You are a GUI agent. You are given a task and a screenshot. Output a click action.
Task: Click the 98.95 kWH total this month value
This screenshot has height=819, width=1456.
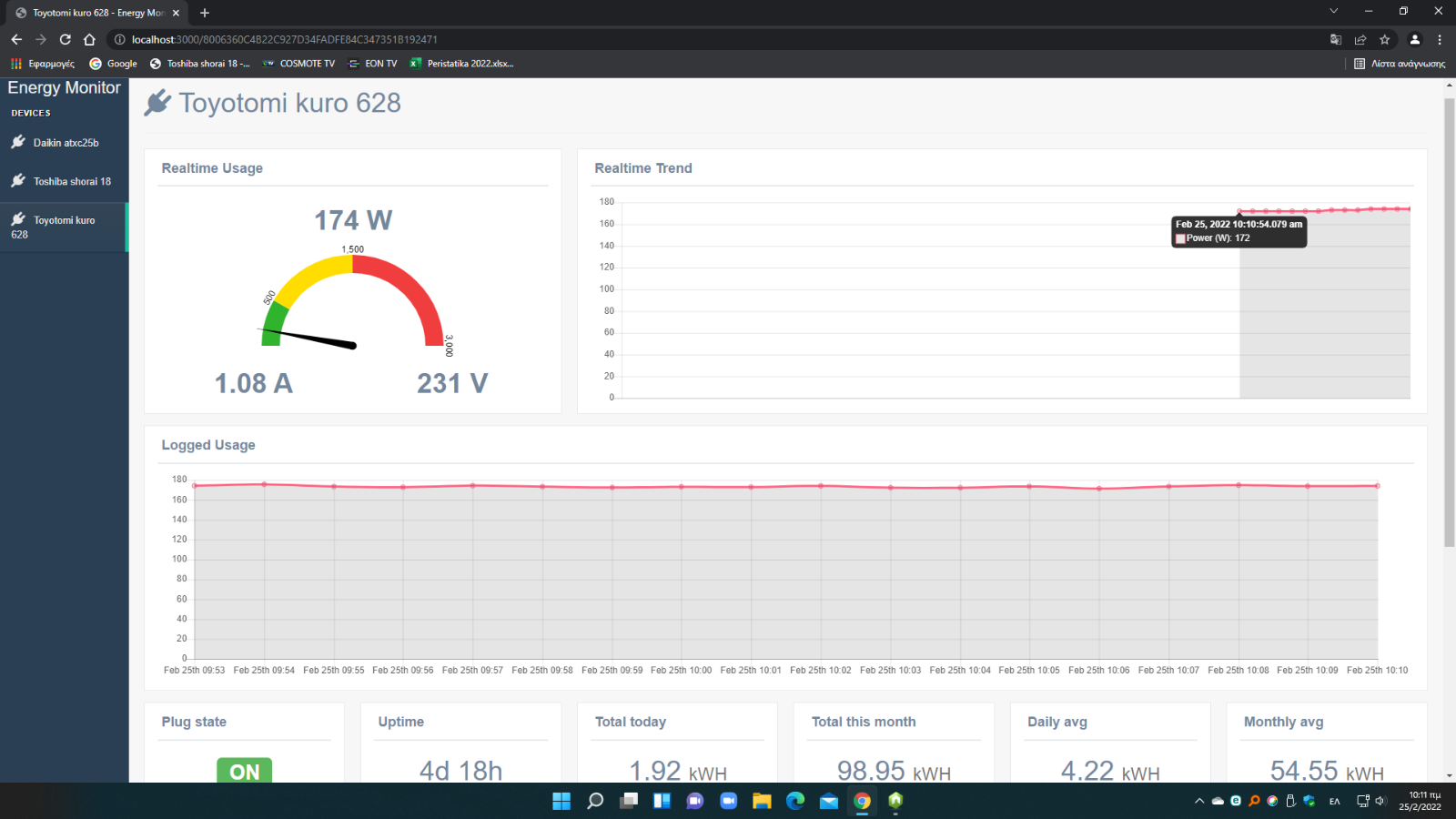coord(894,771)
